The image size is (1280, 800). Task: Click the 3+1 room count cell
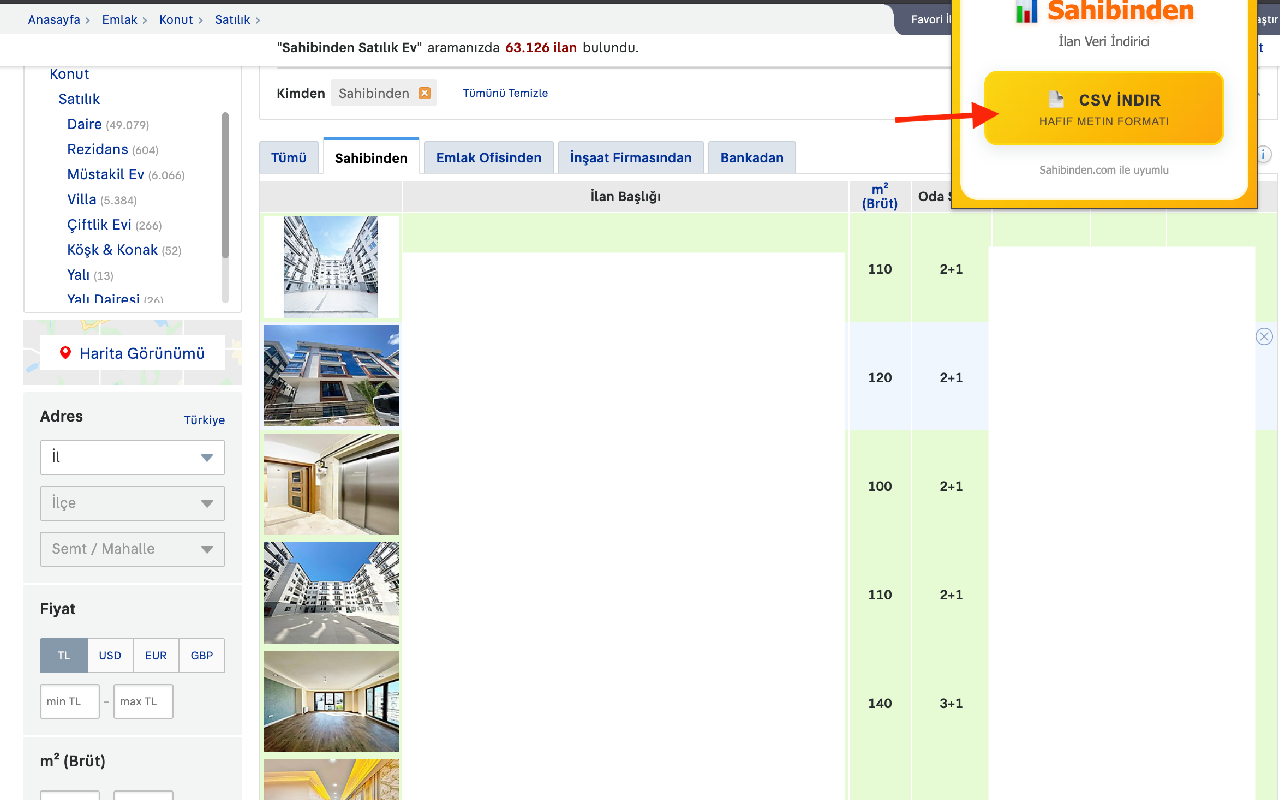(x=951, y=703)
